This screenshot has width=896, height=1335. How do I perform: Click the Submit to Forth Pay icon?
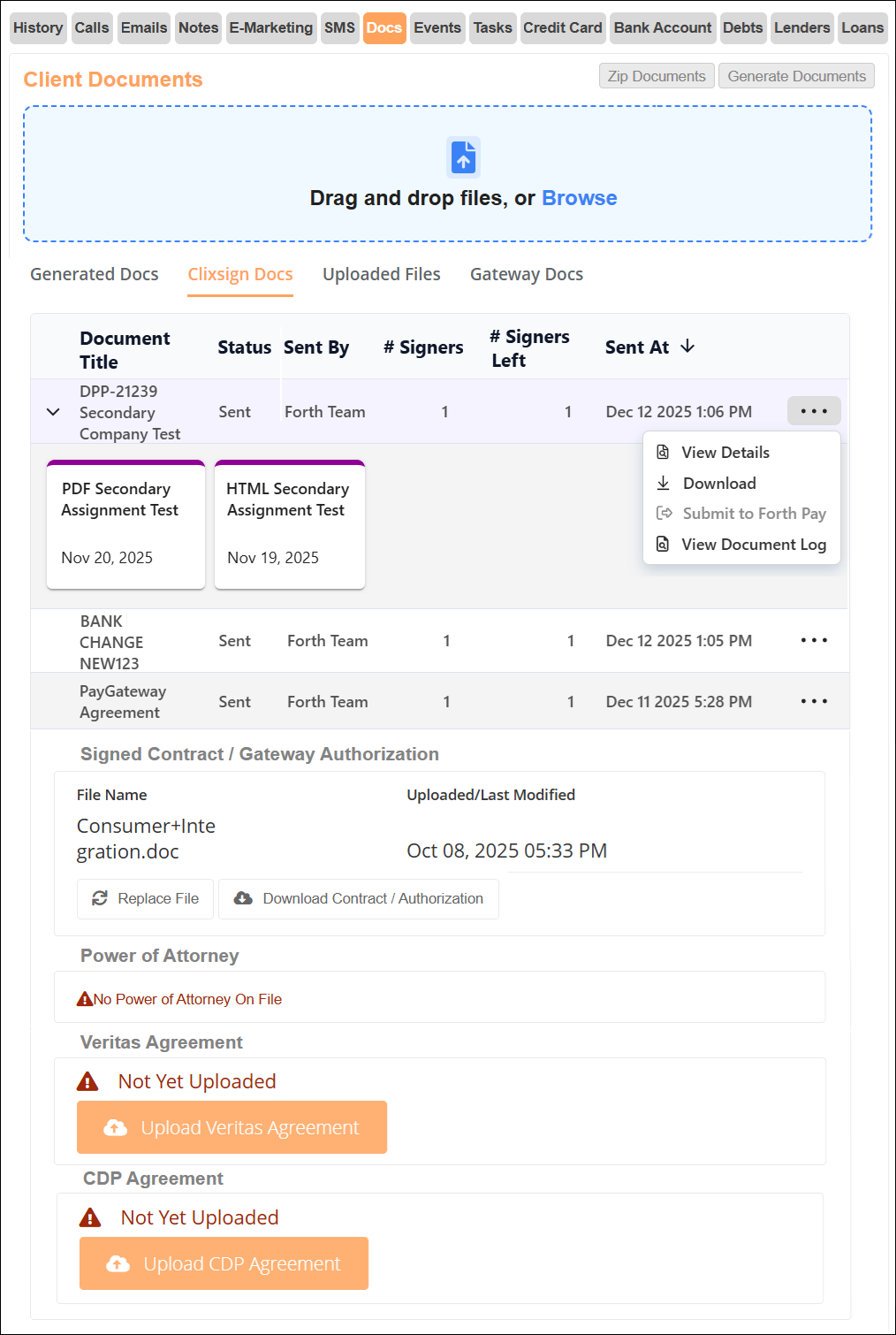(x=663, y=513)
